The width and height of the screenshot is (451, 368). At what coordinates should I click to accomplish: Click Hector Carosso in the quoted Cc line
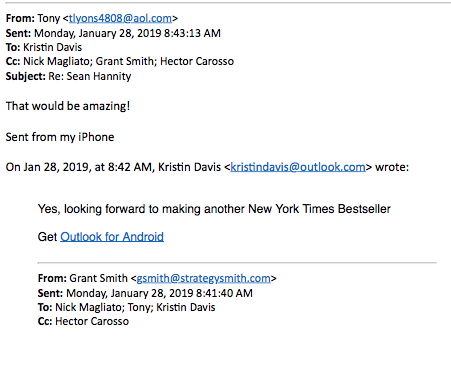[92, 321]
